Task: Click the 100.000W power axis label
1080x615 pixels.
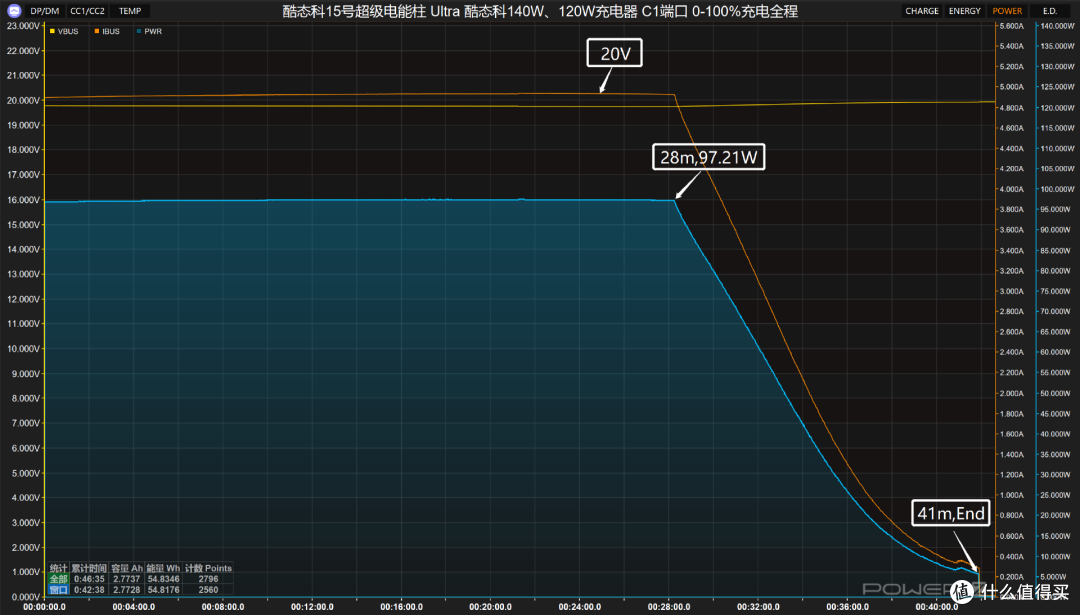Action: coord(1057,189)
